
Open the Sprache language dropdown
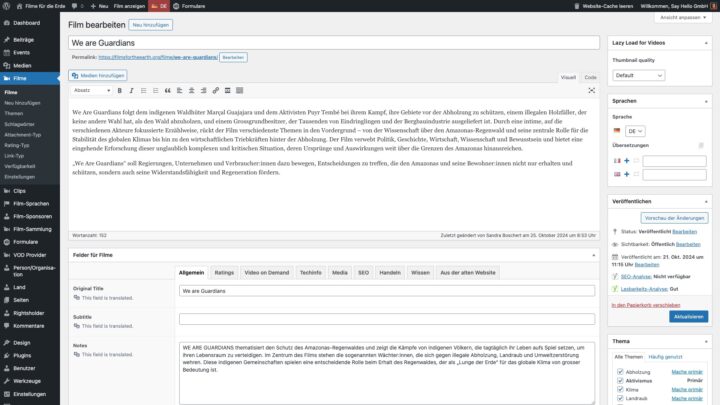click(634, 130)
